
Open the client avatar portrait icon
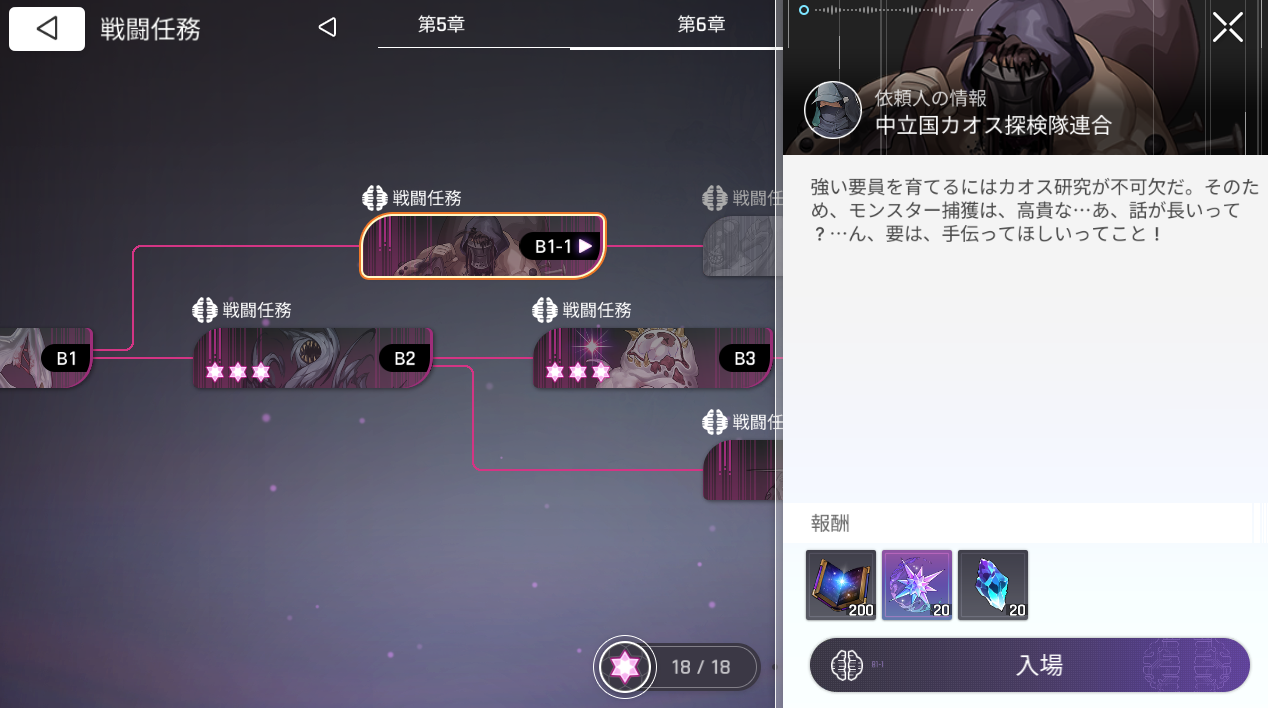click(833, 110)
